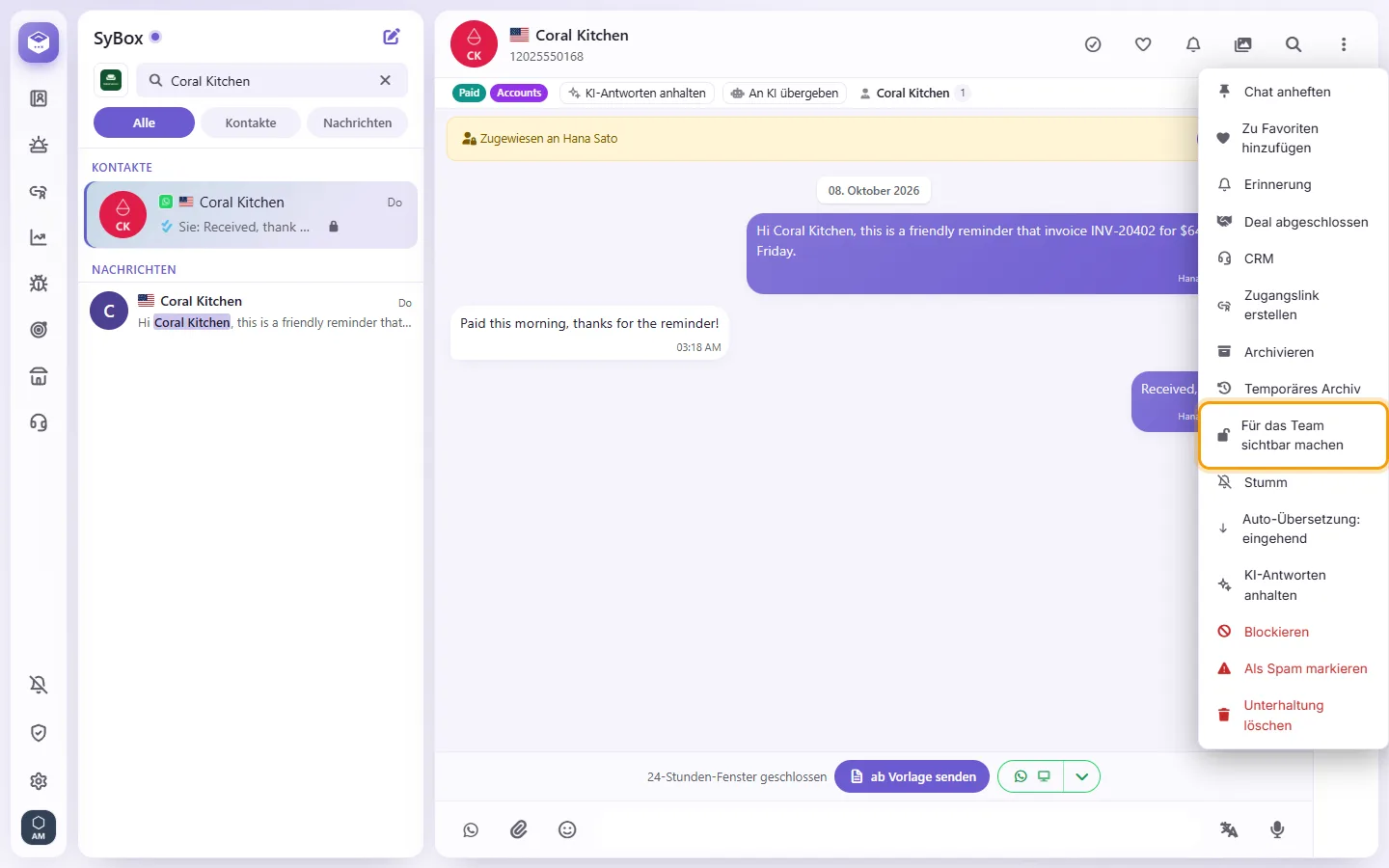Screen dimensions: 1389x868
Task: Switch to the Alle tab
Action: point(144,122)
